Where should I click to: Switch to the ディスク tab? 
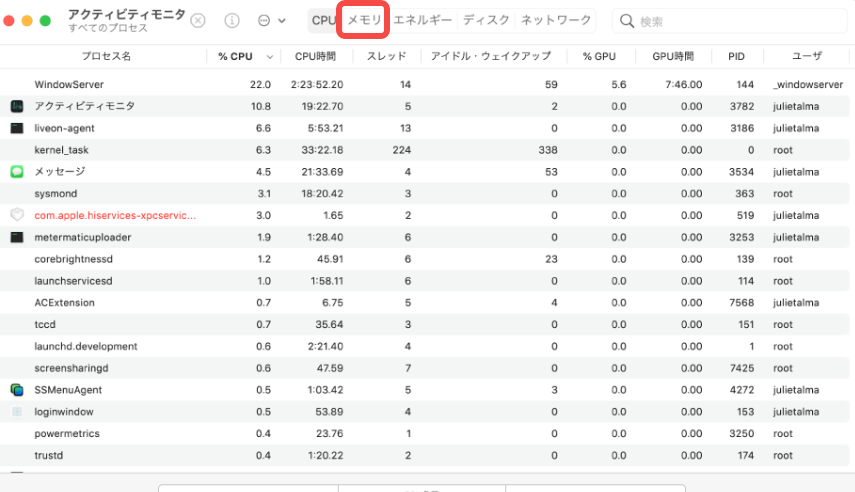coord(486,20)
